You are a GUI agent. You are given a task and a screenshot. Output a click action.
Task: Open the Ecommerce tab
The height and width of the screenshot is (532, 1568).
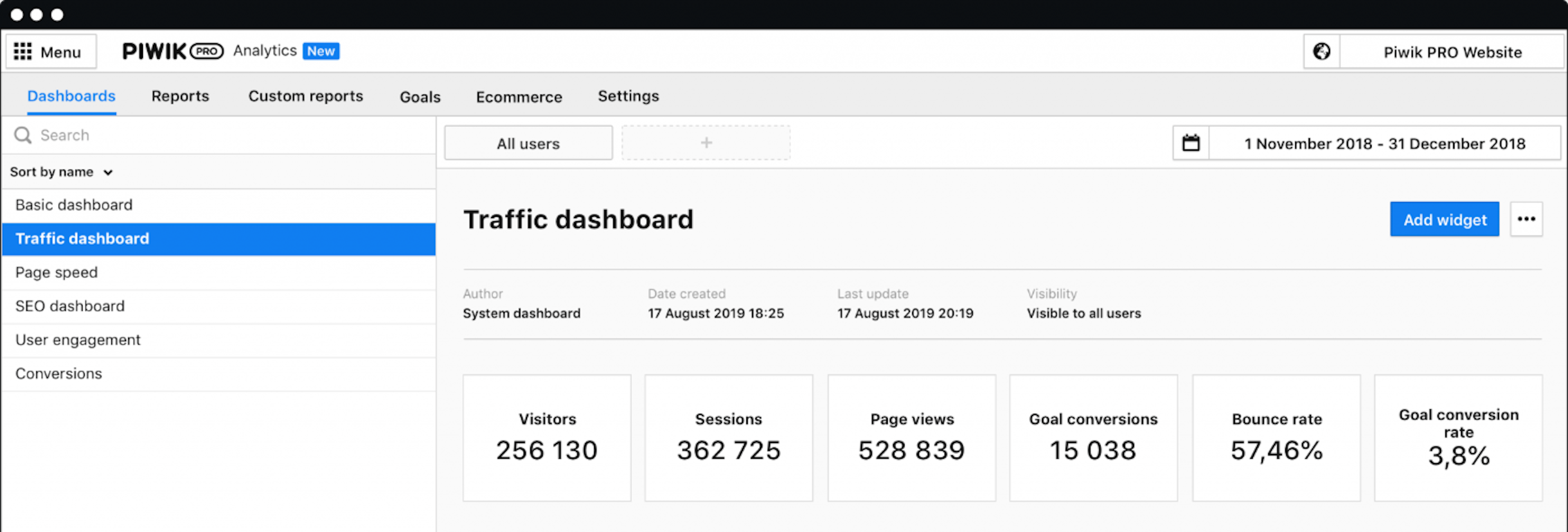tap(519, 97)
